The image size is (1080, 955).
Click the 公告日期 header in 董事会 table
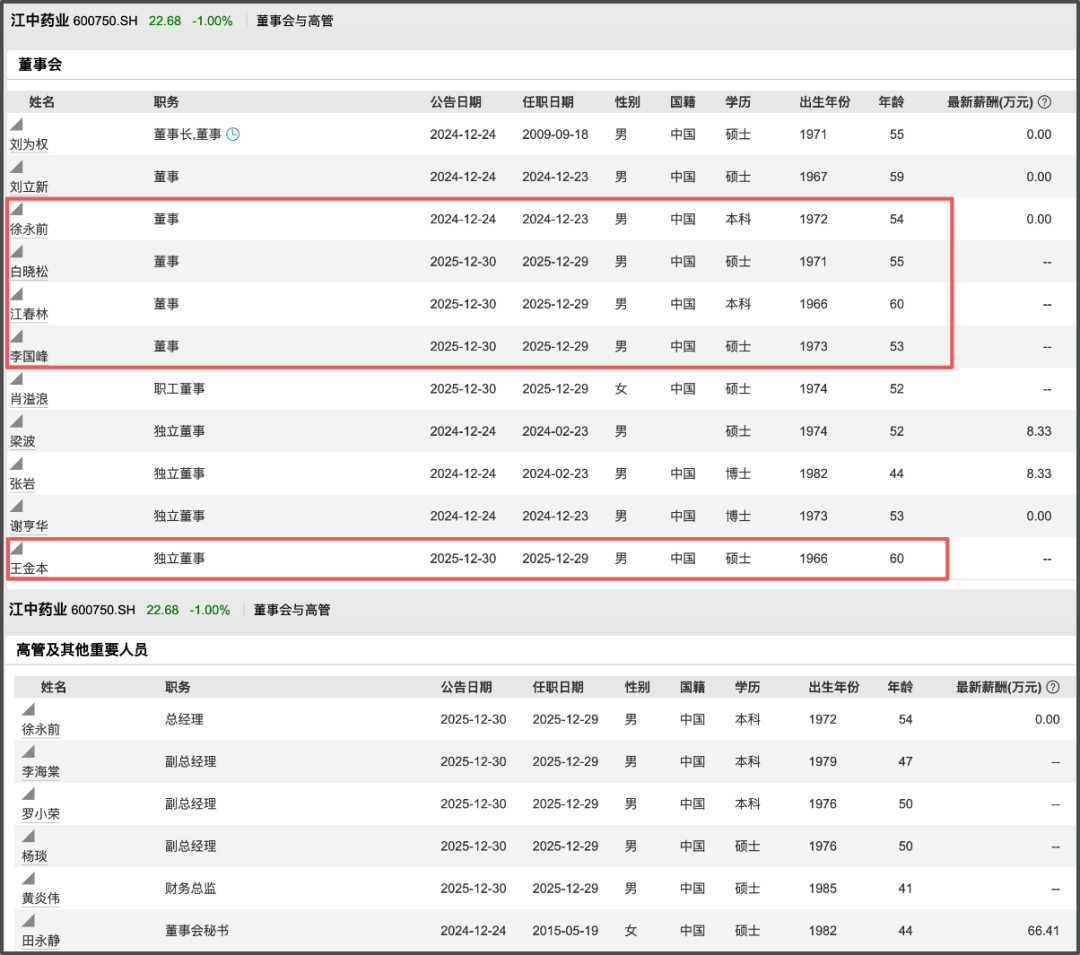[455, 102]
